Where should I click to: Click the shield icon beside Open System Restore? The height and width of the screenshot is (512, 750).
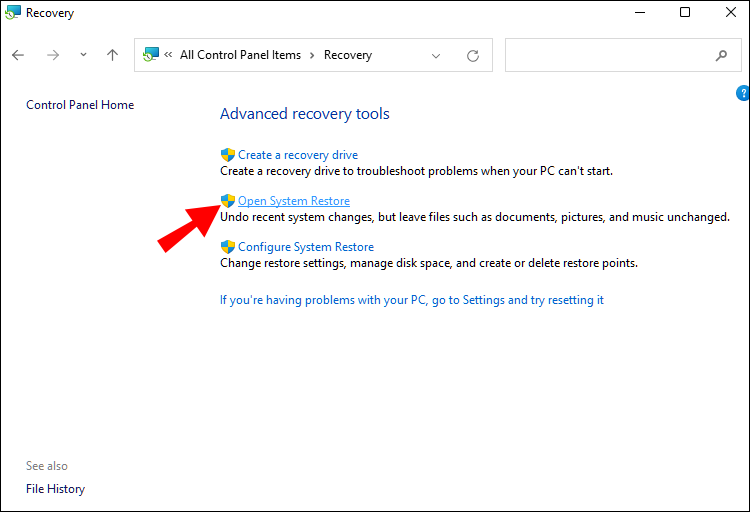tap(227, 201)
